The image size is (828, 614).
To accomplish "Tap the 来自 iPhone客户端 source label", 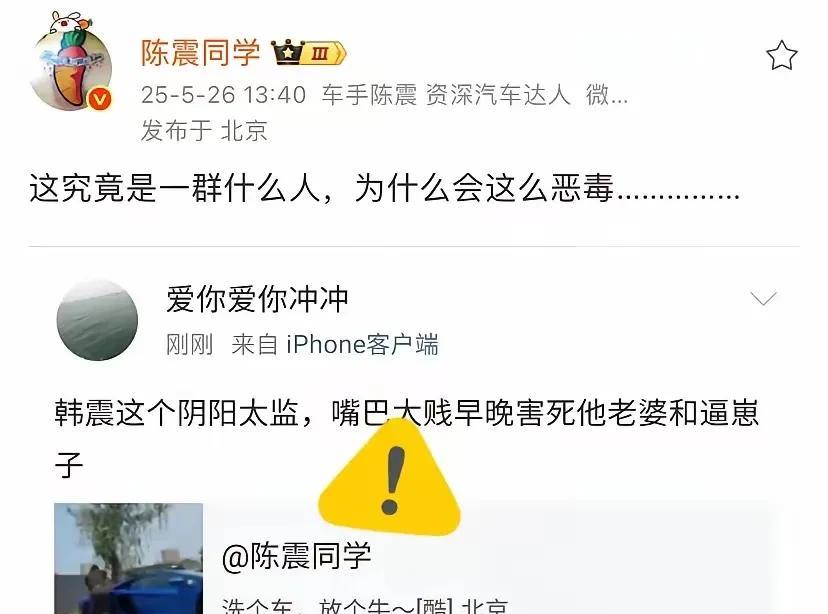I will pyautogui.click(x=335, y=345).
